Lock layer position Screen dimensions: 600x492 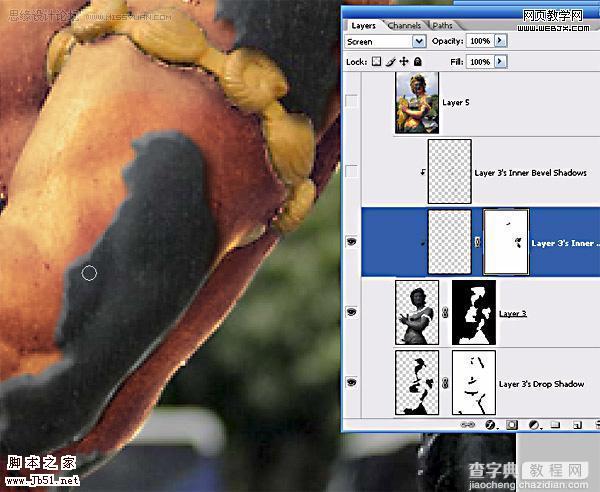(x=404, y=62)
